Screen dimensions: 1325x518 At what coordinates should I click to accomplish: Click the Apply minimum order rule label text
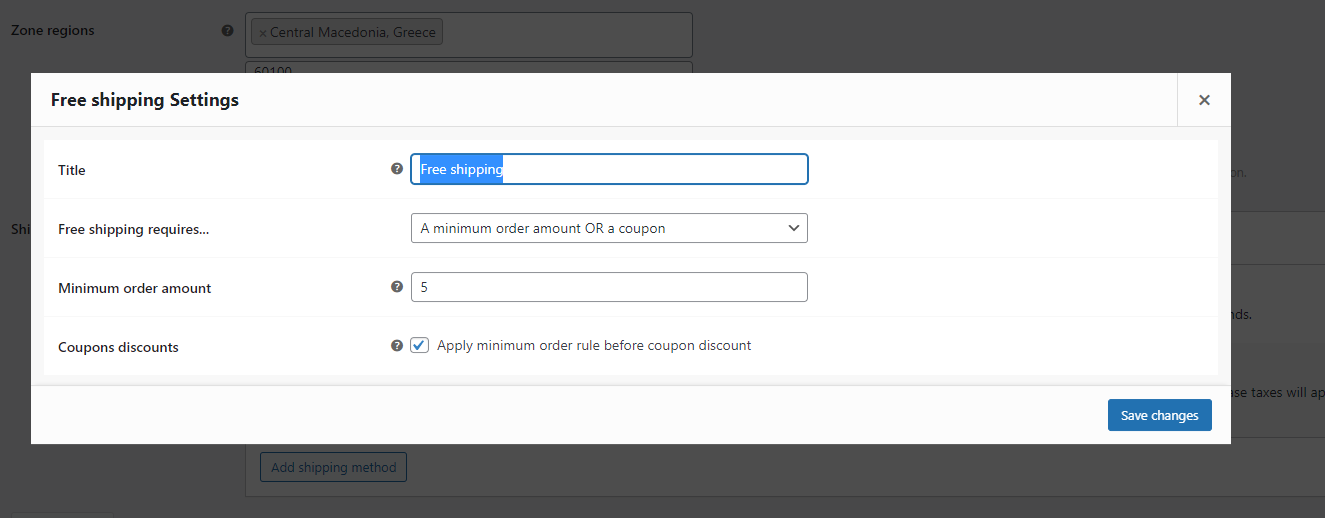[x=594, y=346]
